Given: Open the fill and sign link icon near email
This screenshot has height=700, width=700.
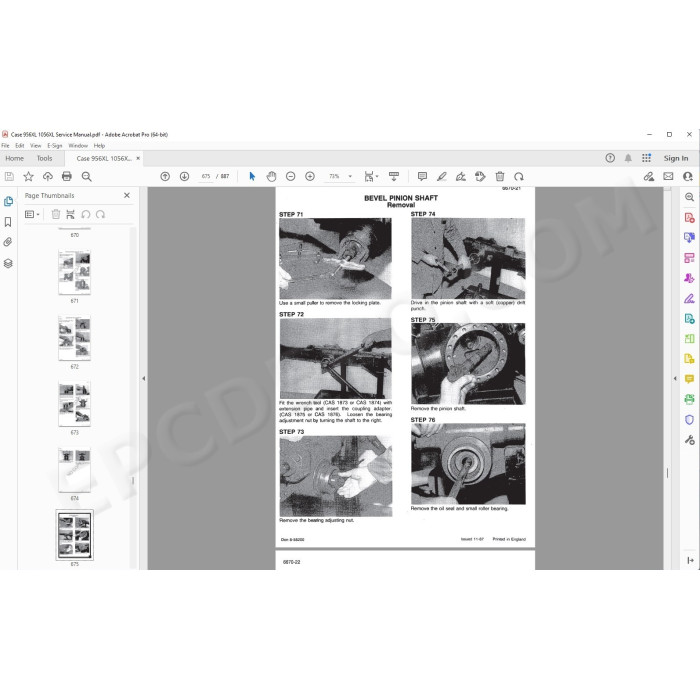Looking at the screenshot, I should (x=649, y=176).
